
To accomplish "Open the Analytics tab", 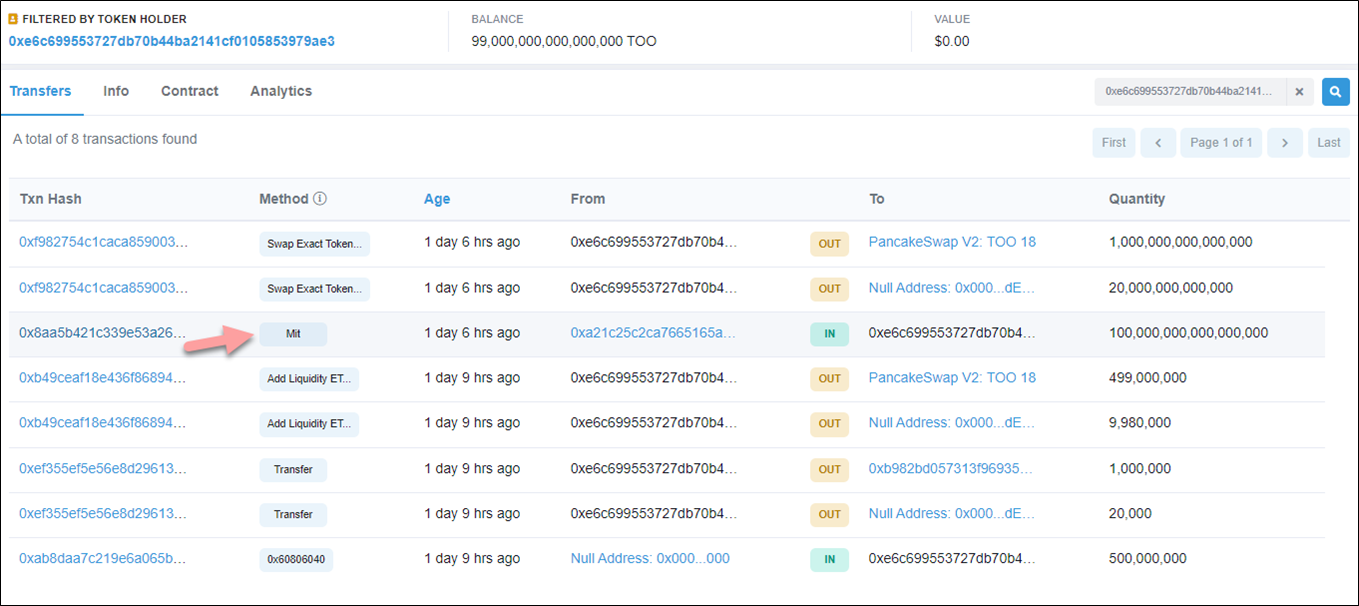I will click(x=281, y=91).
